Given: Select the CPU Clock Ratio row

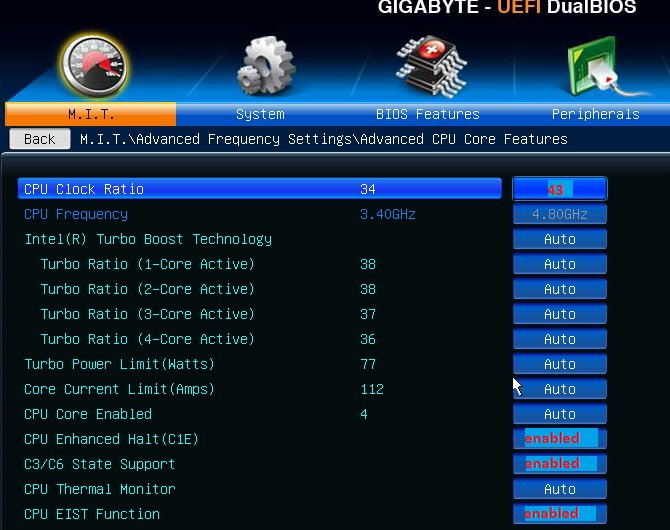Looking at the screenshot, I should 260,188.
